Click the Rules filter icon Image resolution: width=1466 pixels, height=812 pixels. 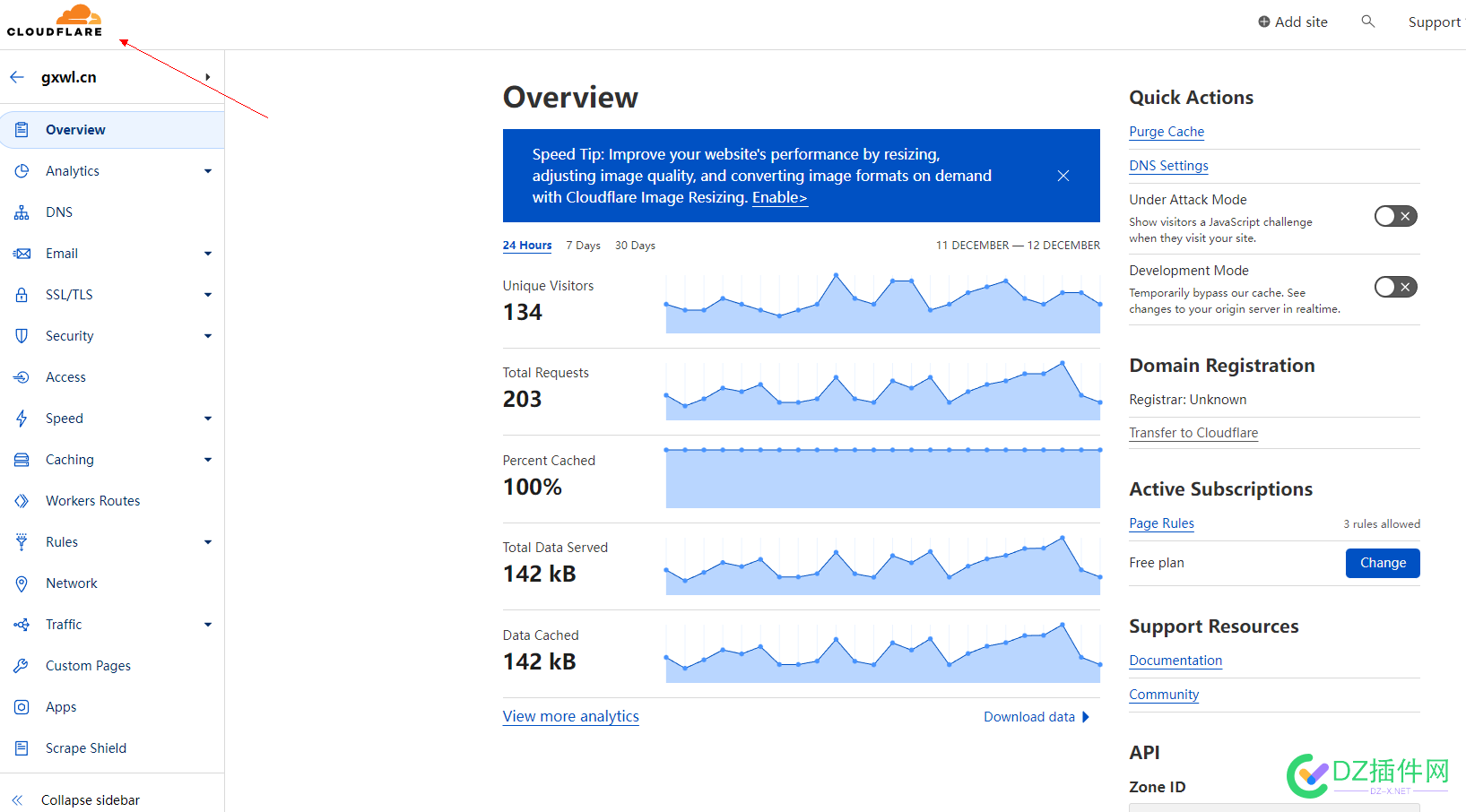[22, 542]
